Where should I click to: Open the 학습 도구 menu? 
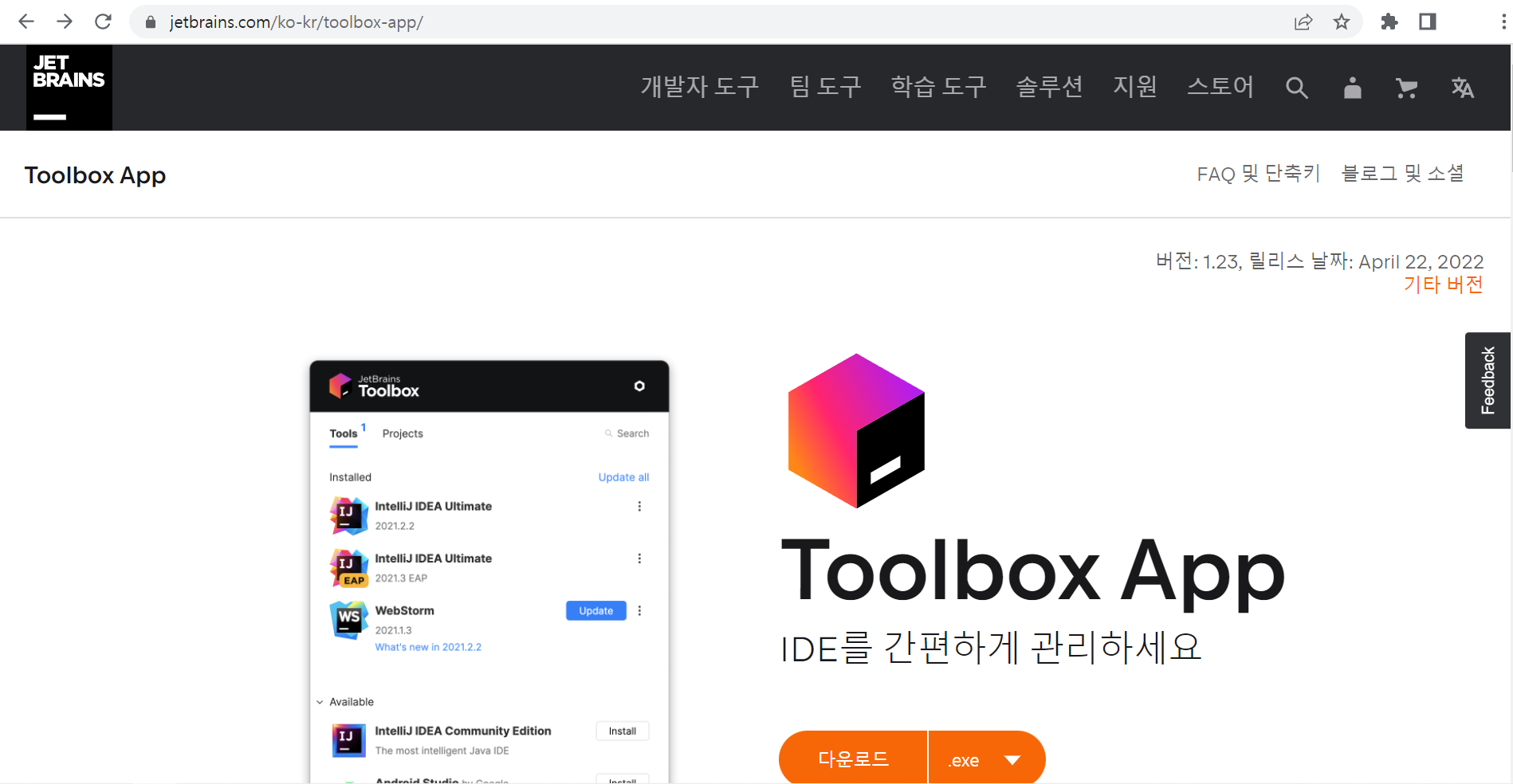938,87
